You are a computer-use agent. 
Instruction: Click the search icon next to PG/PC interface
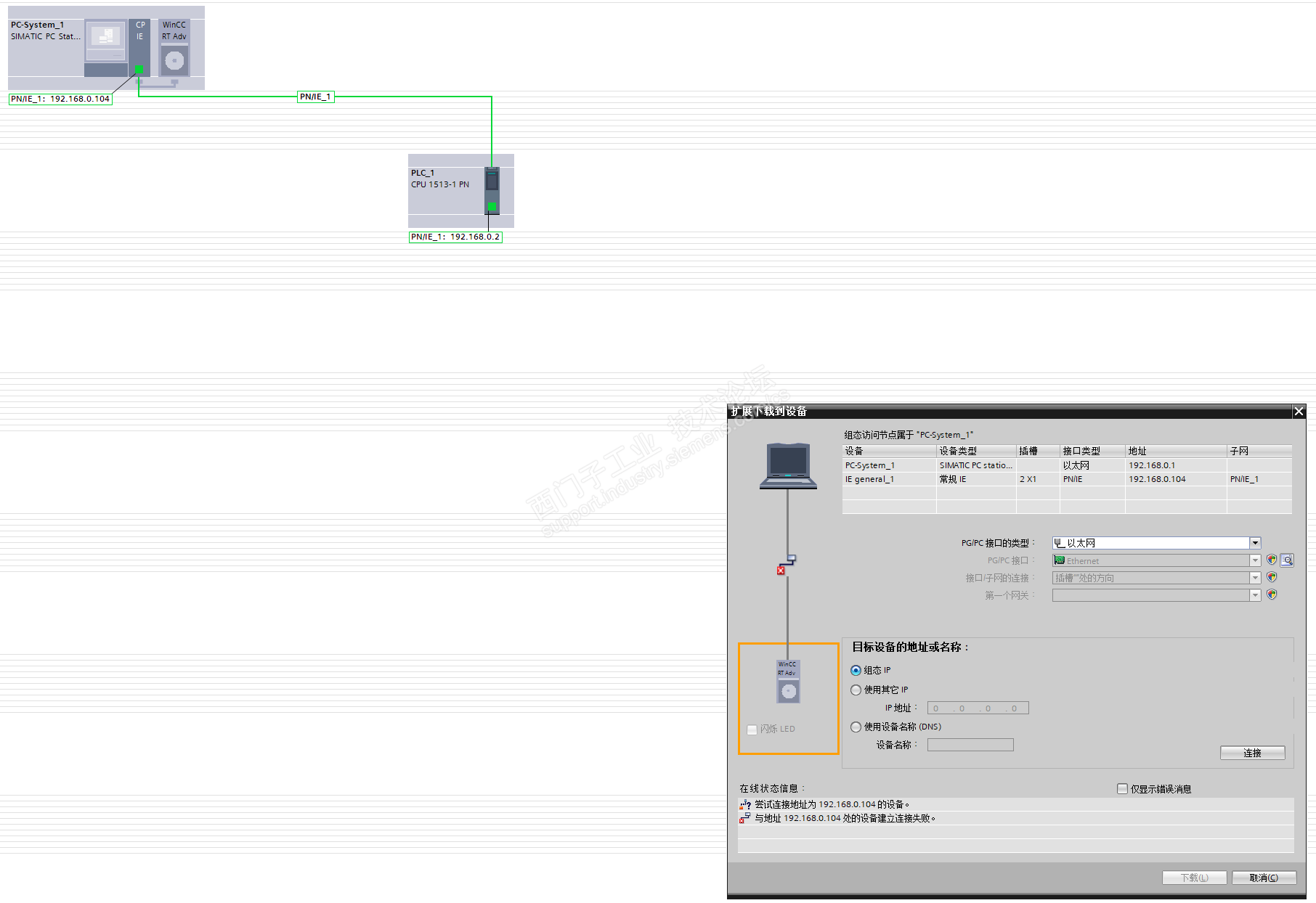point(1287,560)
